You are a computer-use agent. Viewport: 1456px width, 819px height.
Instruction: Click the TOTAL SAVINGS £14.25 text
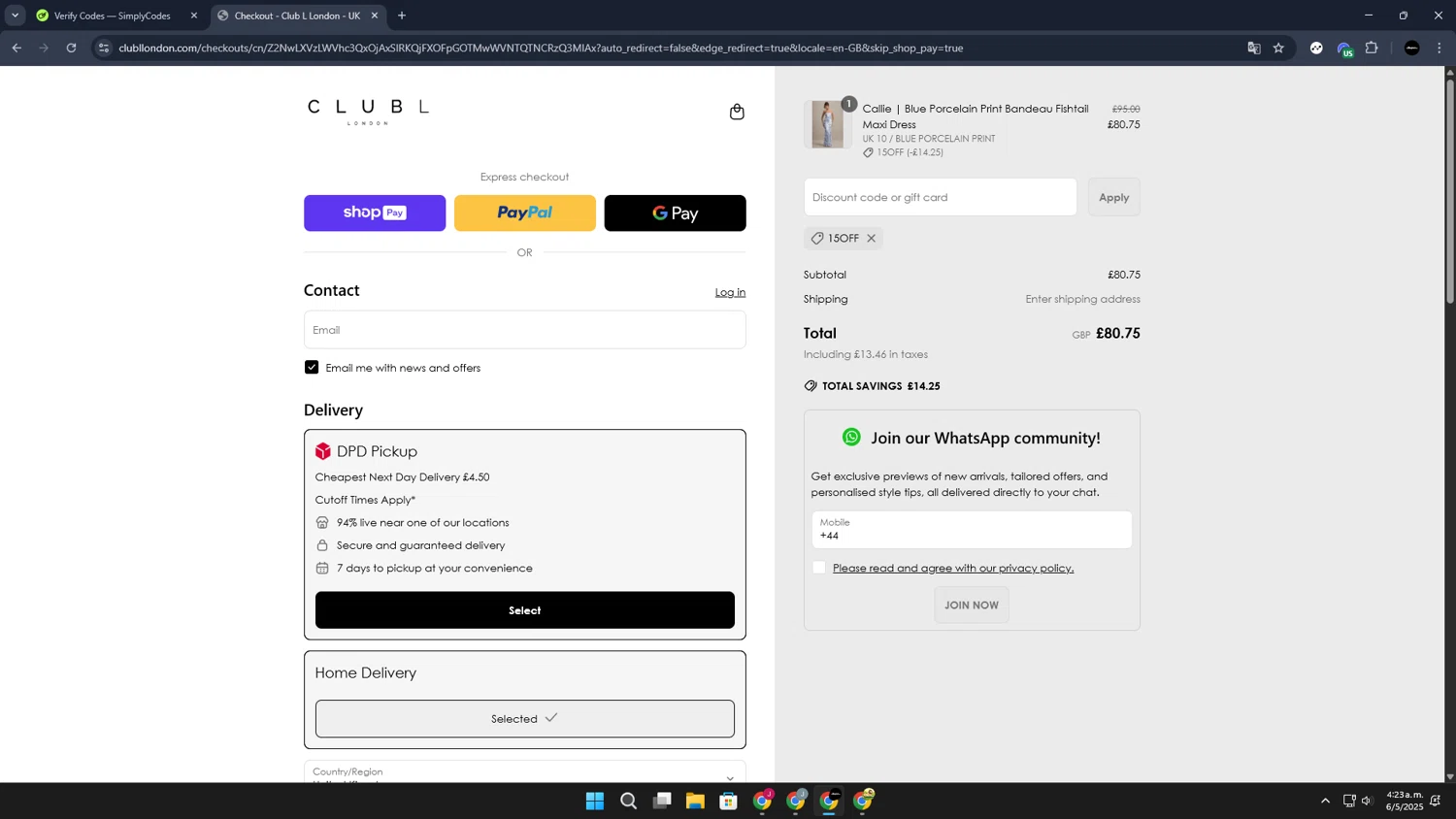(x=881, y=386)
